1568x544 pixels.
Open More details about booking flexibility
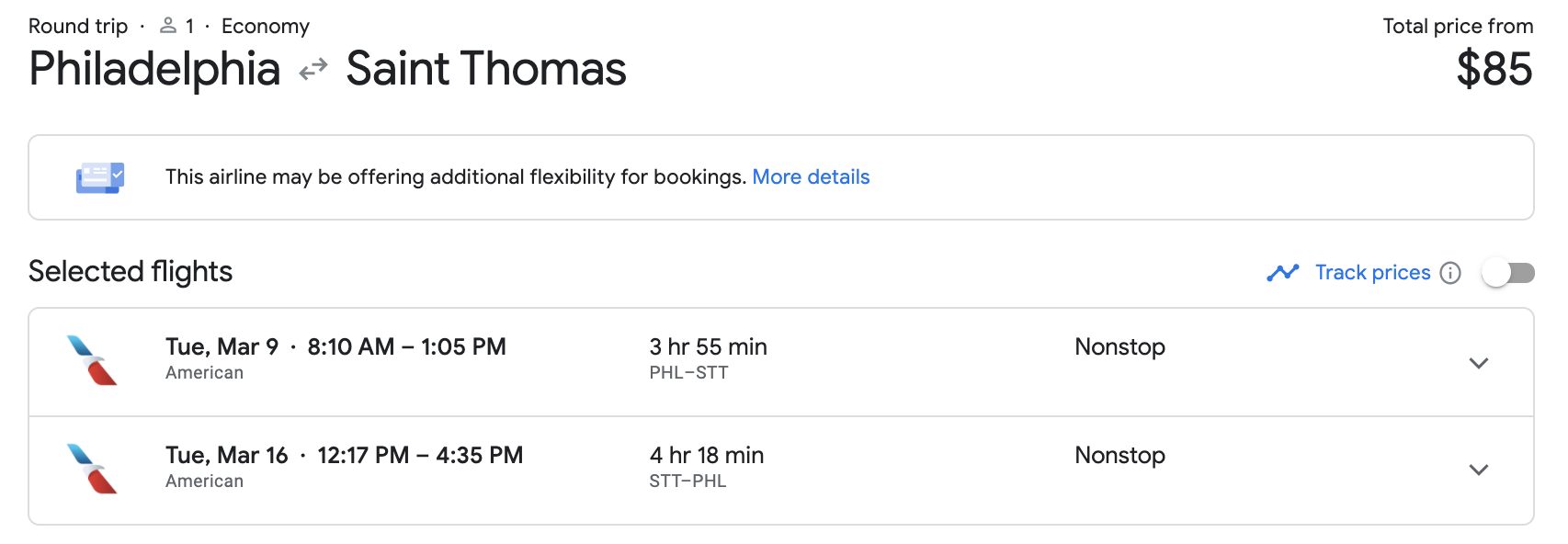pos(812,176)
